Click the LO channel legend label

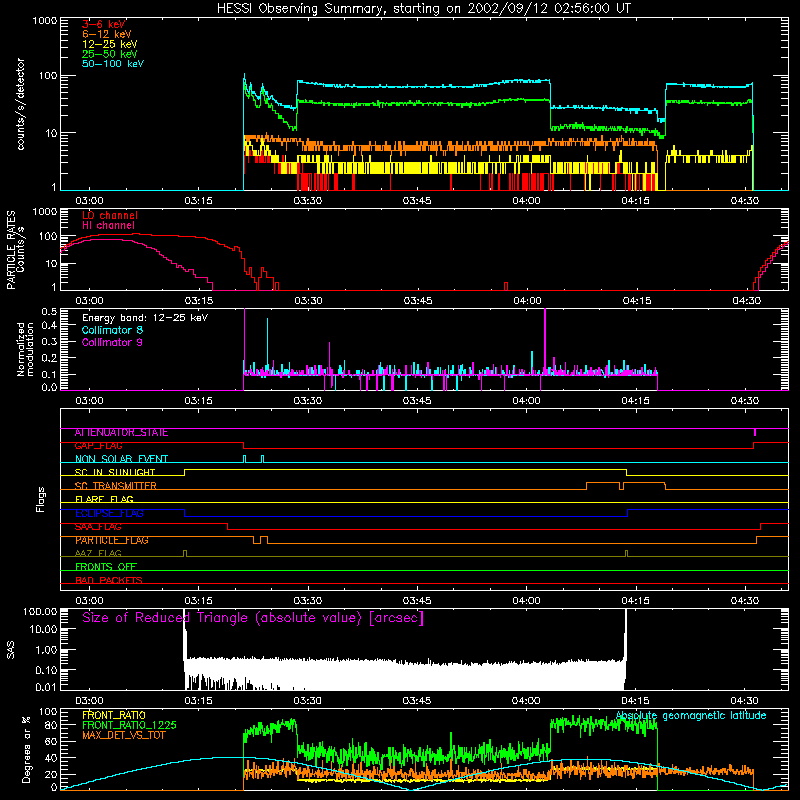coord(110,215)
